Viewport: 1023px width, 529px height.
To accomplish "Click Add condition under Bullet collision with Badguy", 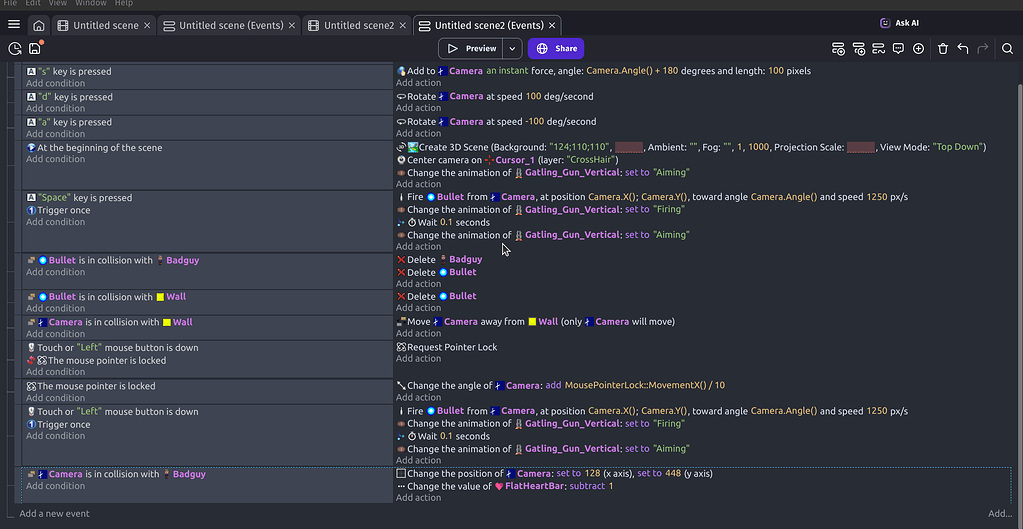I will 55,272.
